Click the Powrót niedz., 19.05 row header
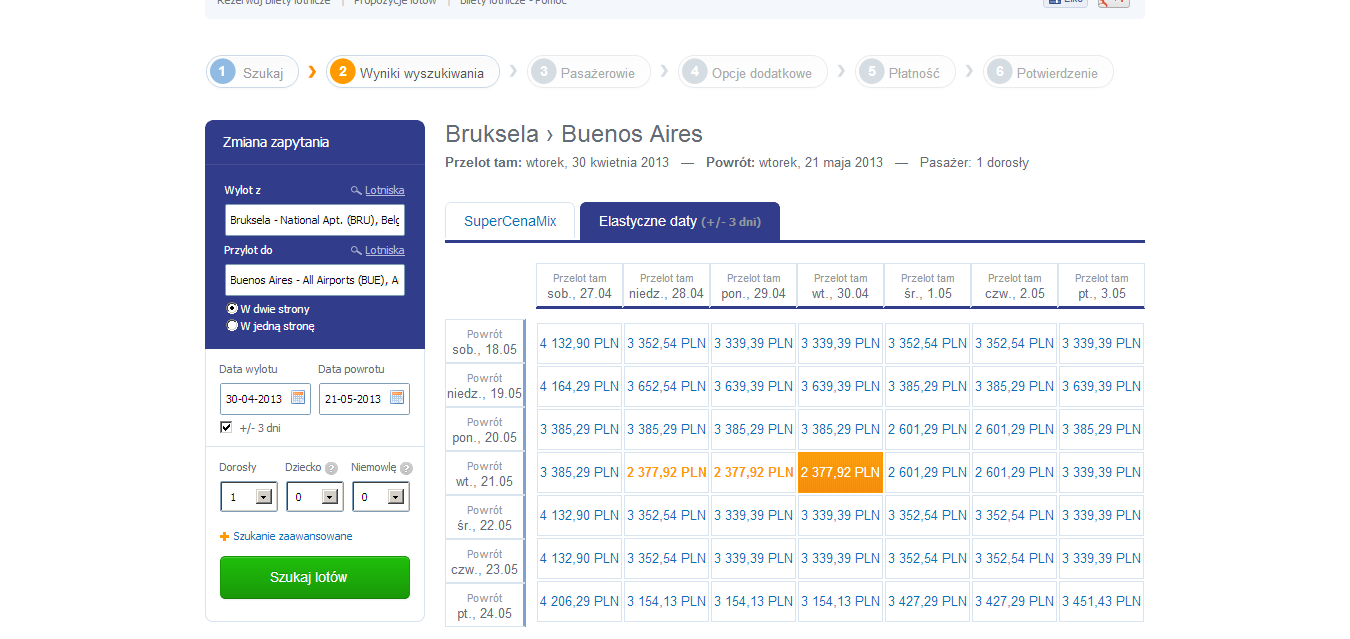The width and height of the screenshot is (1350, 639). click(x=485, y=386)
